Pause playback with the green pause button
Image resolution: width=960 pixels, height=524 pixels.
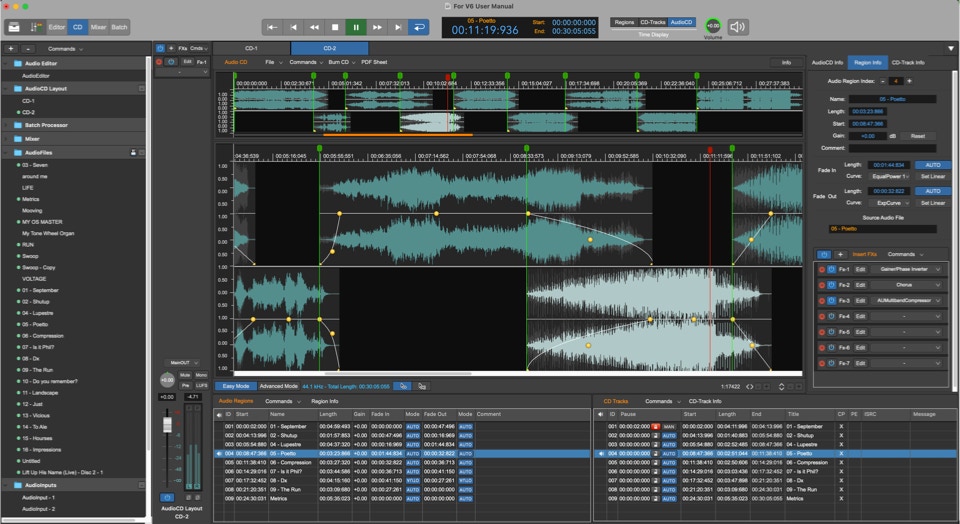tap(356, 27)
